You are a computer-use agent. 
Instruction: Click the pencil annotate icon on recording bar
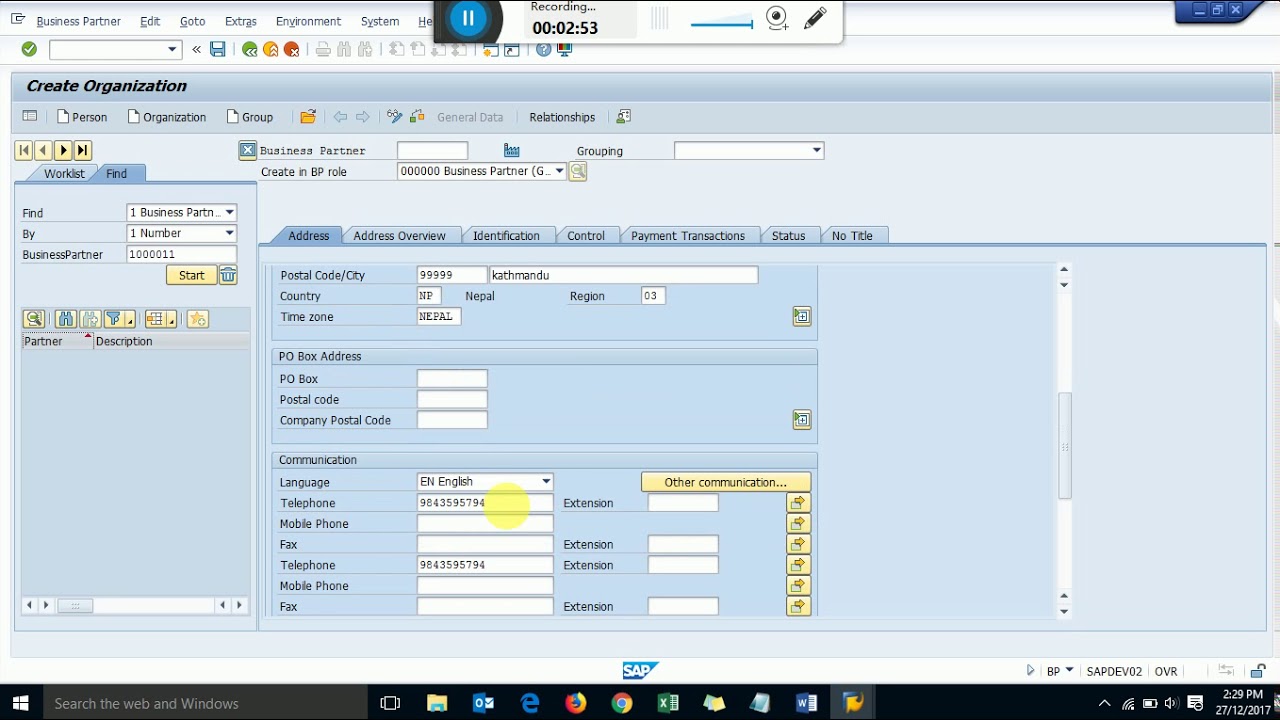815,18
